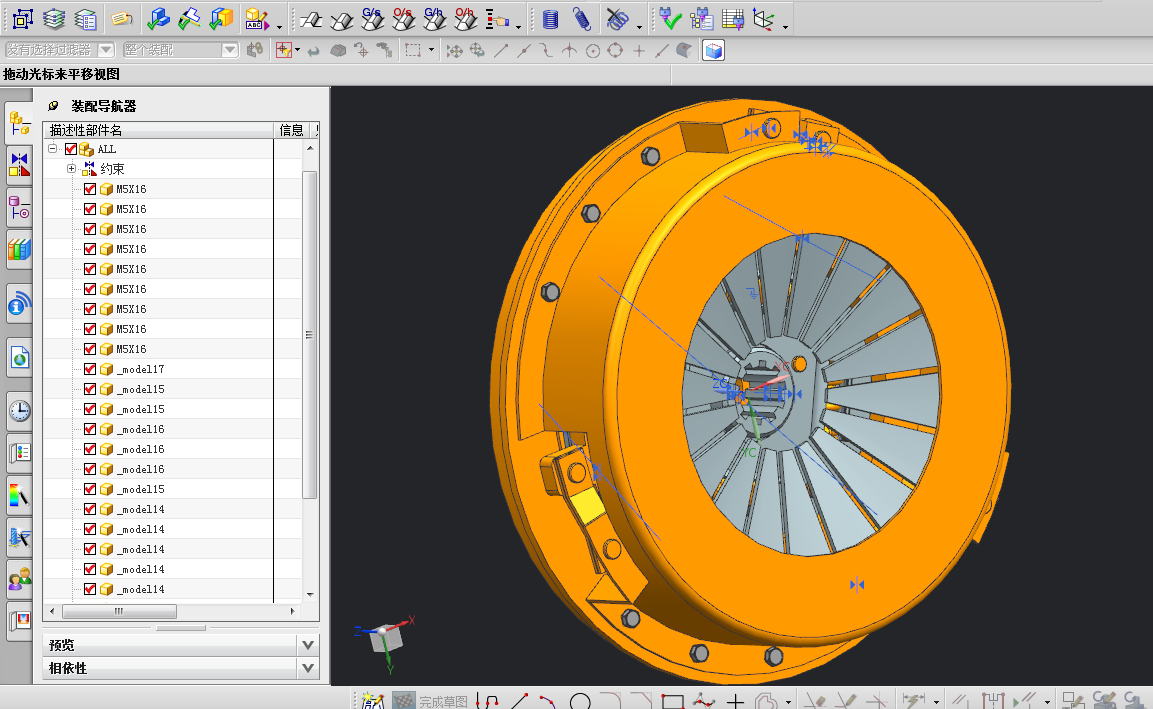
Task: Open the Assembly Navigator sidebar tab
Action: click(x=19, y=123)
